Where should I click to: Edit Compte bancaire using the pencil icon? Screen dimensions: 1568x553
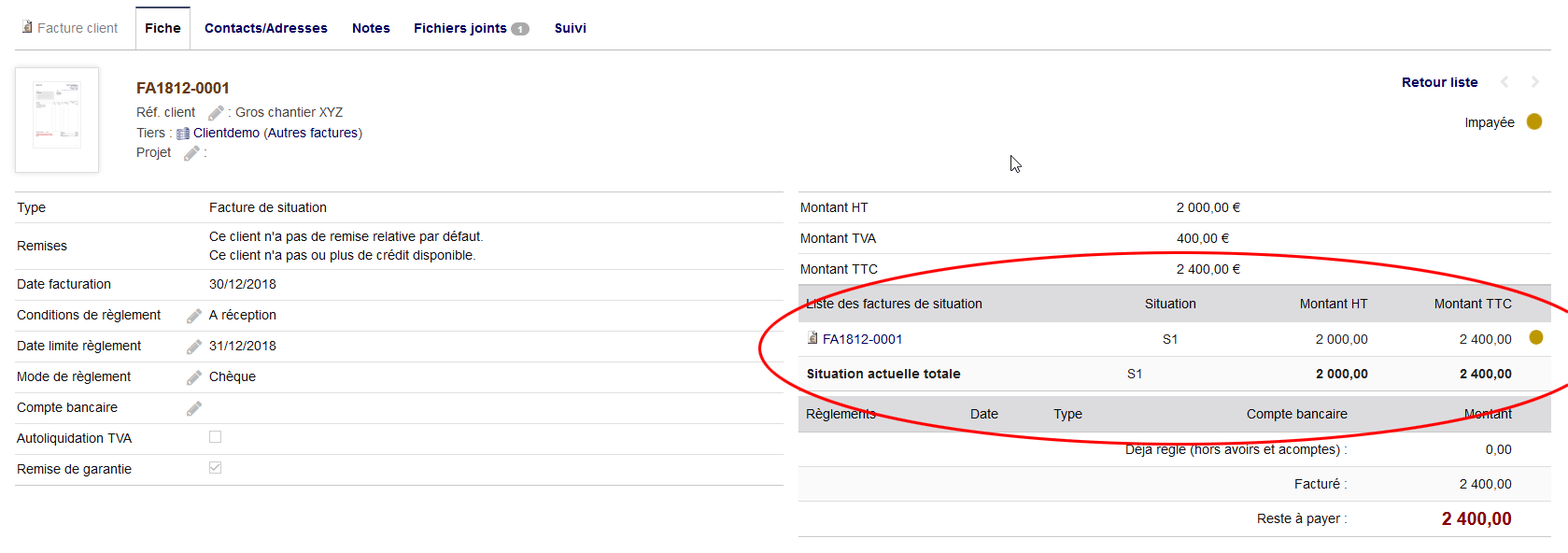pos(194,408)
